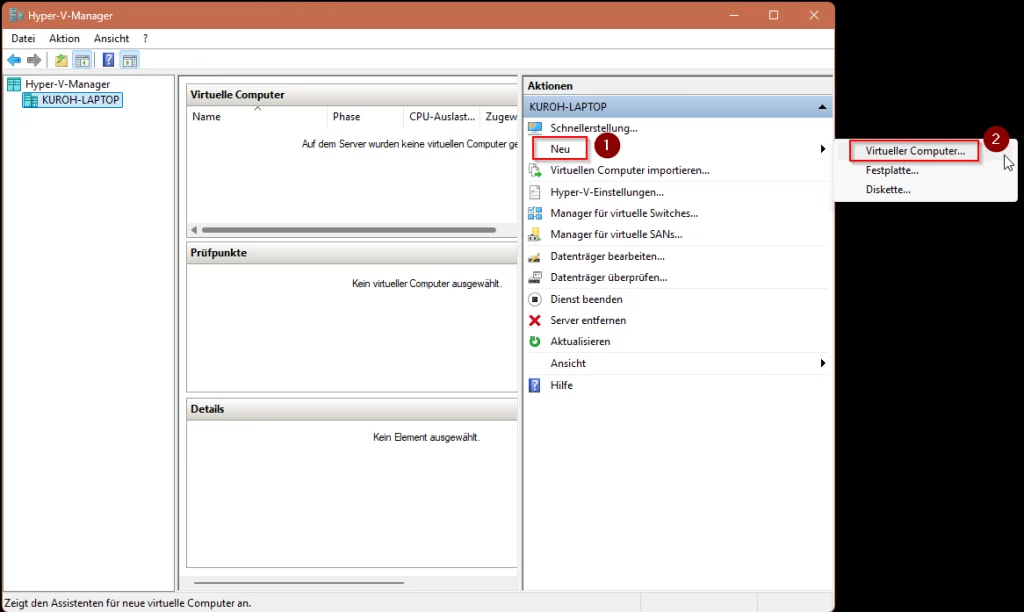
Task: Choose Virtueller Computer... from the submenu
Action: [915, 151]
